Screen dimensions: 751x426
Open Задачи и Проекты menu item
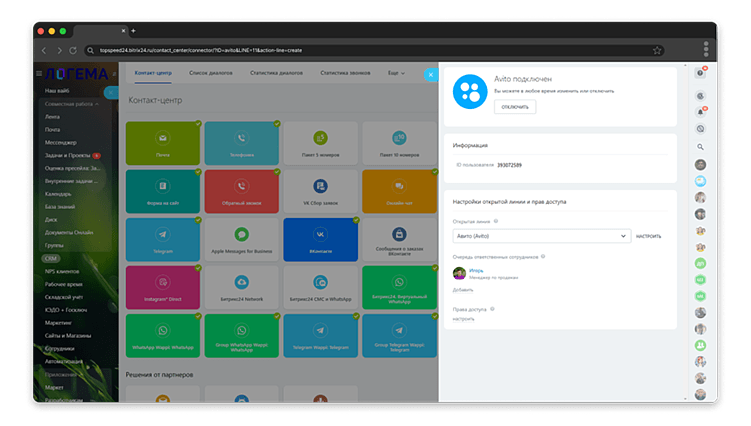[x=68, y=155]
